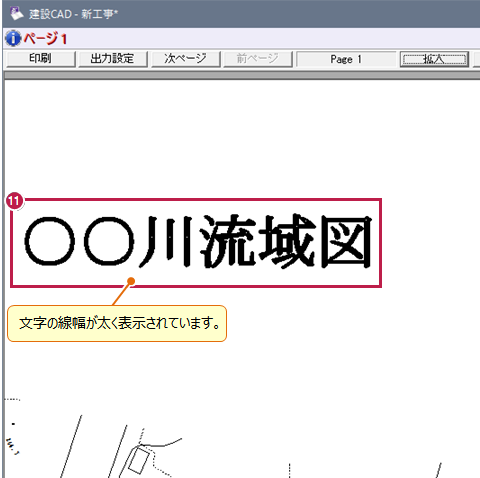Select the second circle symbol in the title
The width and height of the screenshot is (480, 478).
109,241
